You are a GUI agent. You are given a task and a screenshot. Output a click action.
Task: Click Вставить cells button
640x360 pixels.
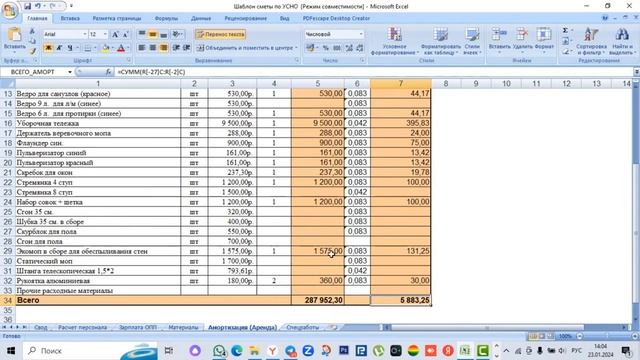point(499,39)
